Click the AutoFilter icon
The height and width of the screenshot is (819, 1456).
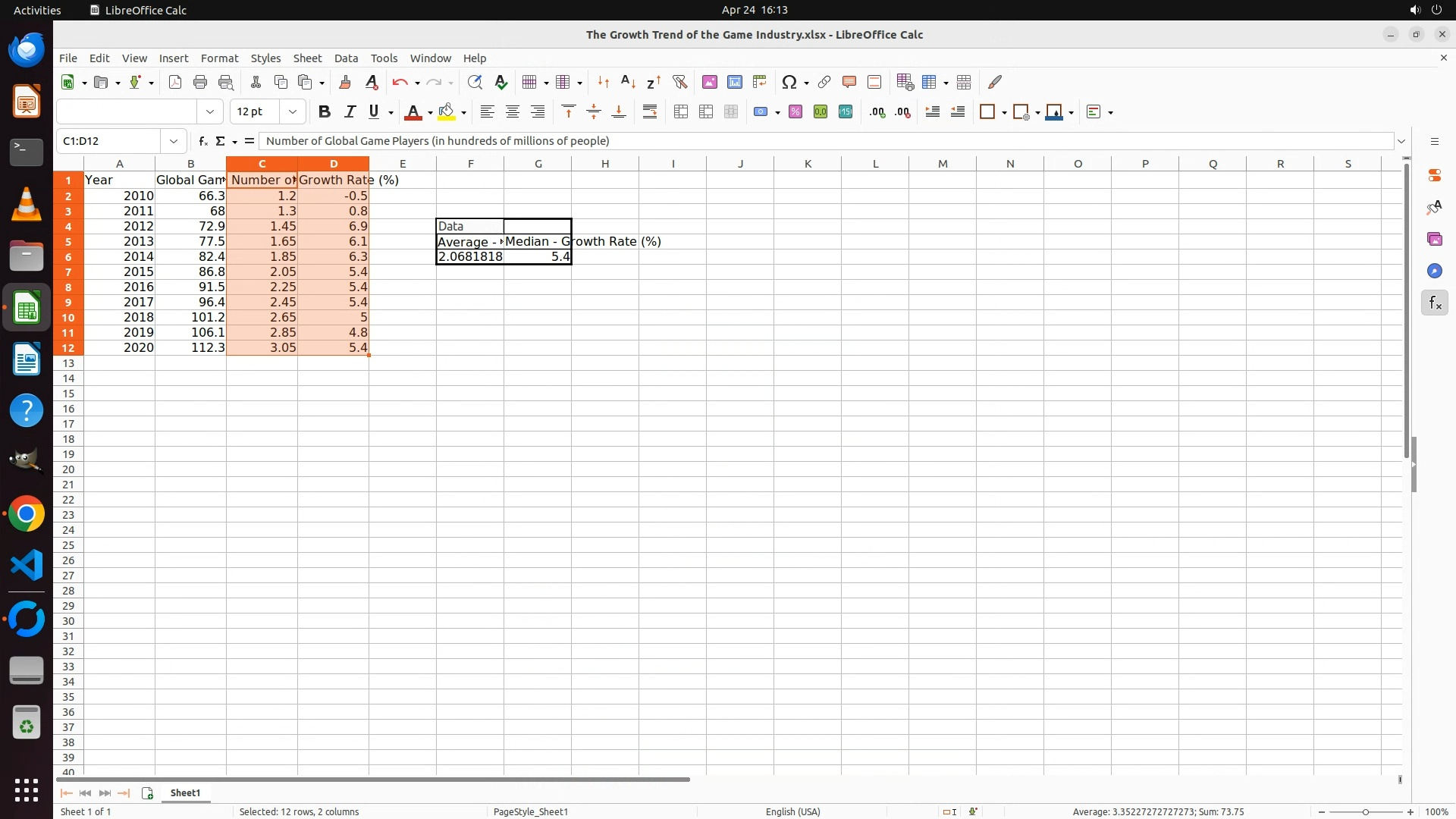click(679, 82)
